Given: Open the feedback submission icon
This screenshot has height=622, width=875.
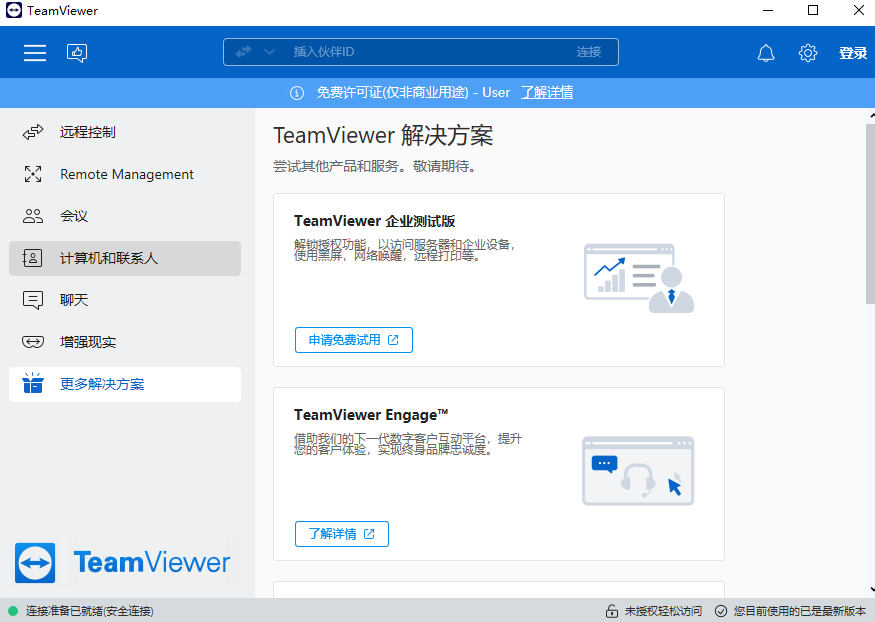Looking at the screenshot, I should (x=77, y=52).
